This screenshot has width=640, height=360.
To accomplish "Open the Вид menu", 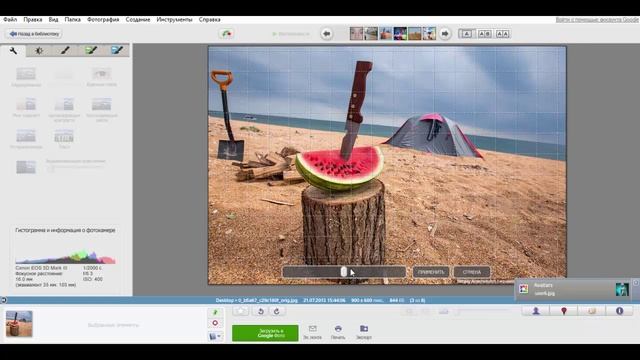I will coord(53,20).
